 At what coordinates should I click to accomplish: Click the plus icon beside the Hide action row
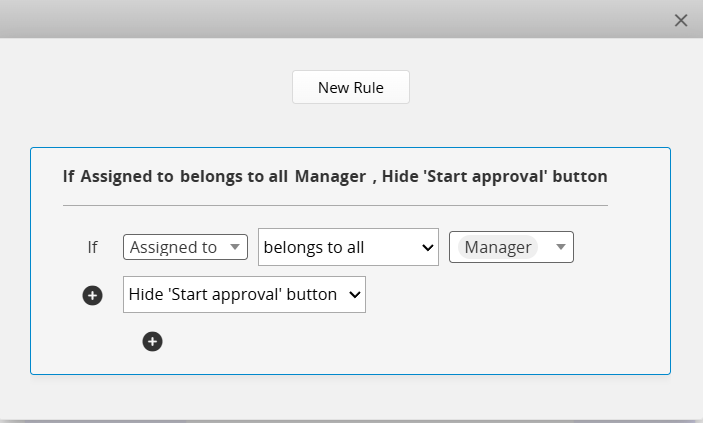pos(92,295)
